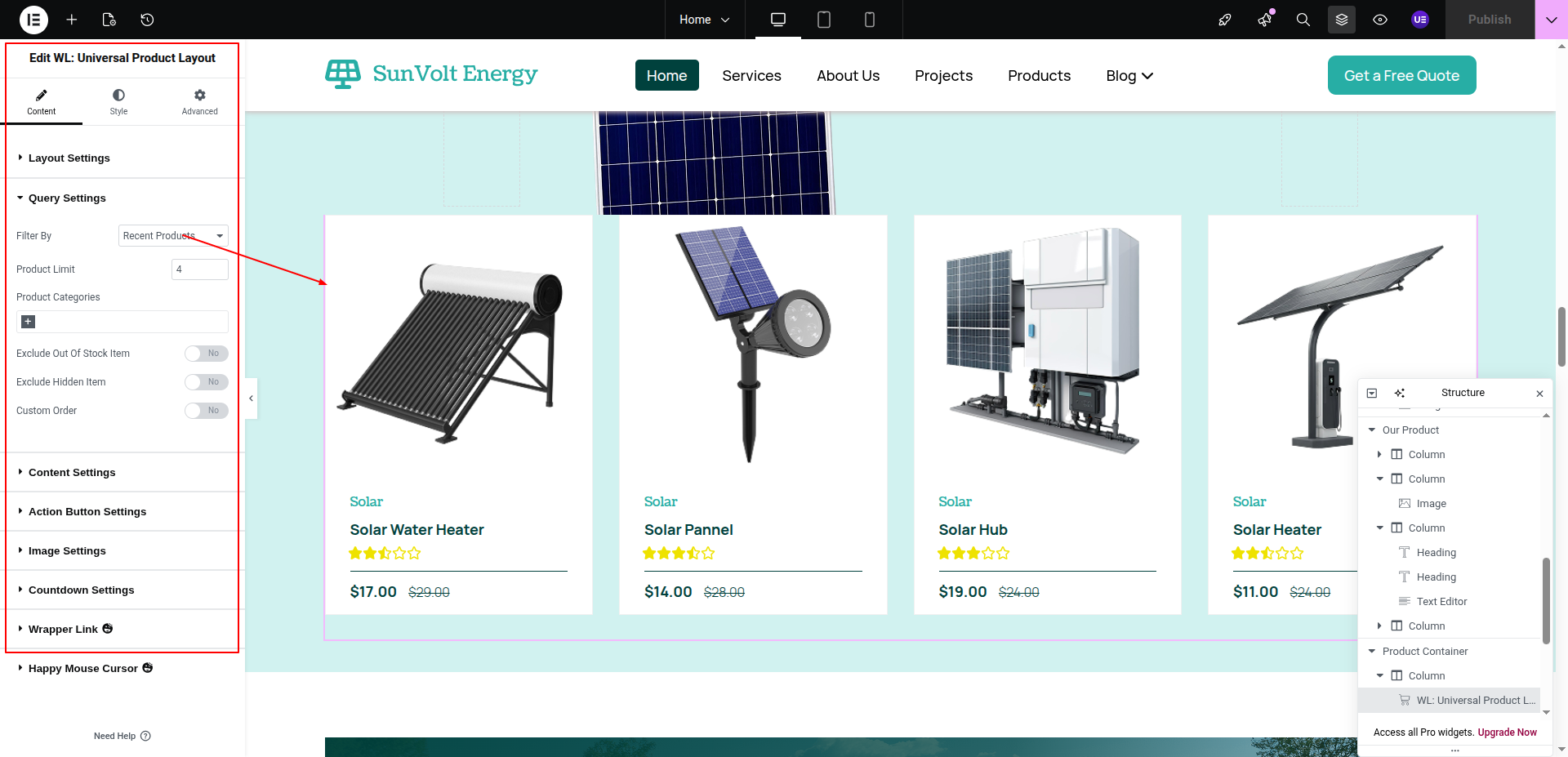This screenshot has width=1568, height=757.
Task: Turn on the Custom Order switch
Action: [206, 411]
